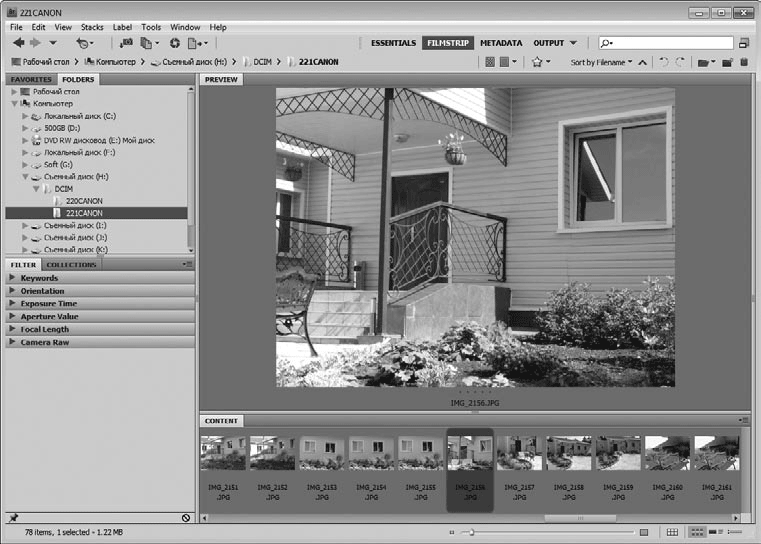The height and width of the screenshot is (544, 761).
Task: Expand the Aperture Value filter
Action: 49,316
